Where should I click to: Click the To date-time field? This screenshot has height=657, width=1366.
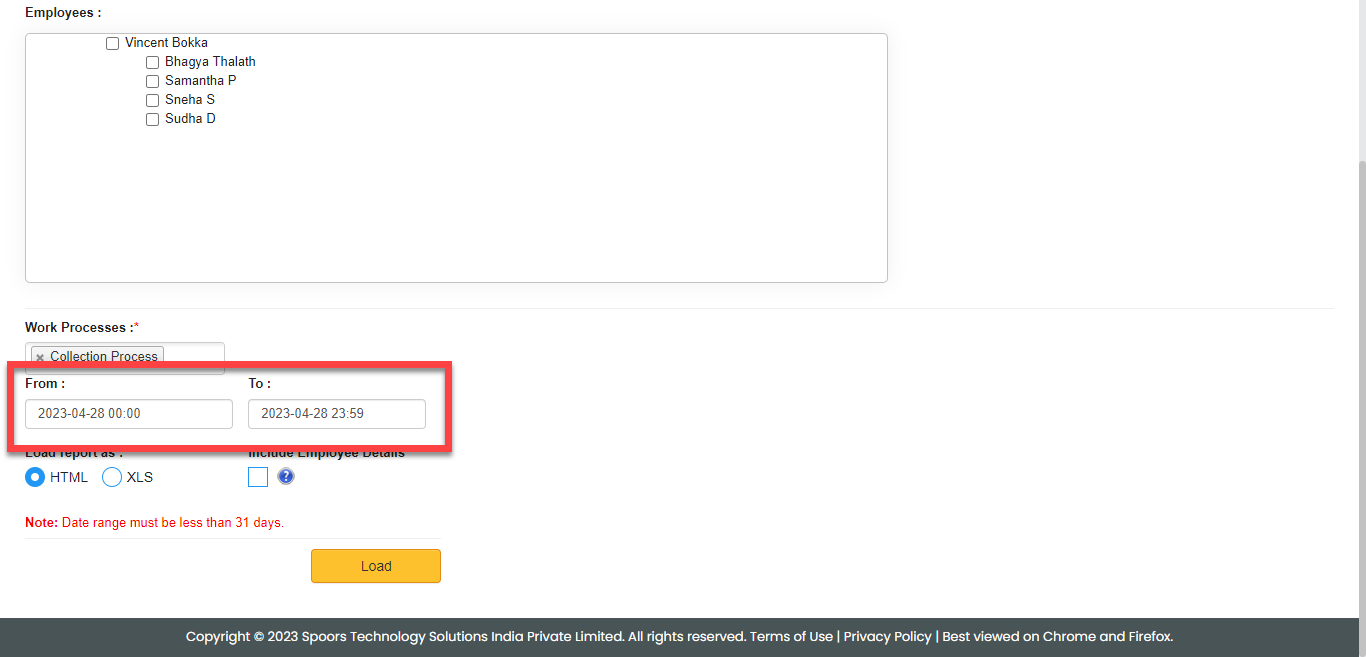coord(337,414)
